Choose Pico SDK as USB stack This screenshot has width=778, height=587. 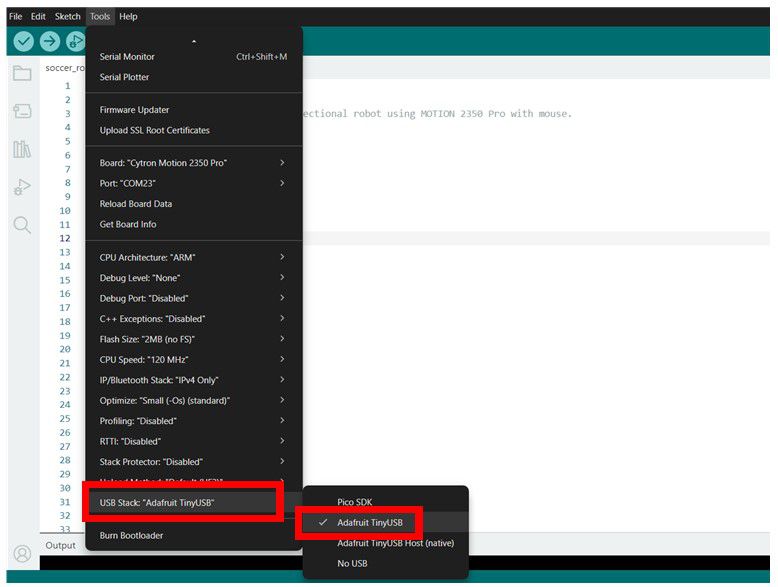(x=354, y=502)
